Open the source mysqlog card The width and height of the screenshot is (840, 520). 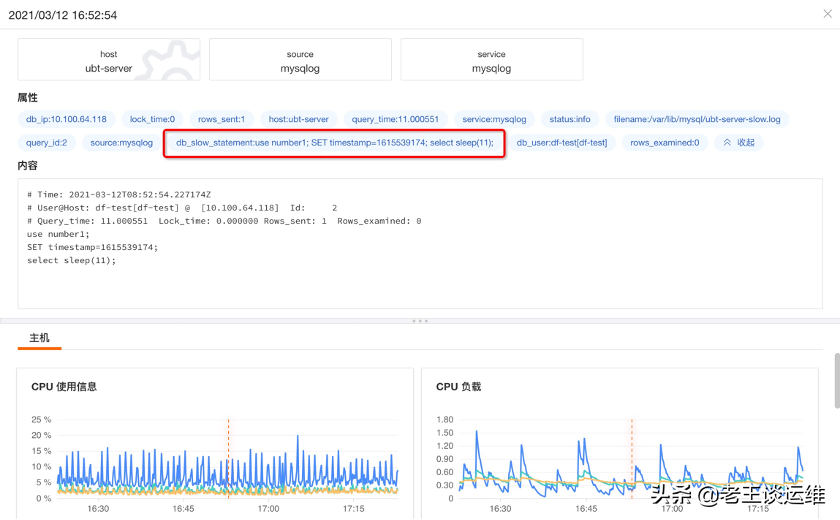(x=300, y=59)
